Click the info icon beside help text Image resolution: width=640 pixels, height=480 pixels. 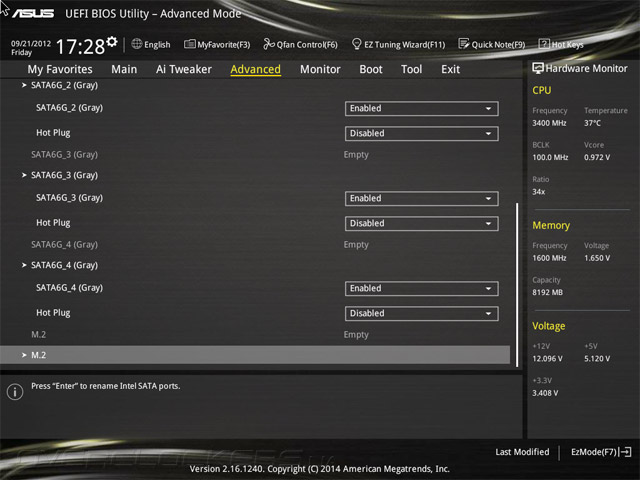(15, 392)
